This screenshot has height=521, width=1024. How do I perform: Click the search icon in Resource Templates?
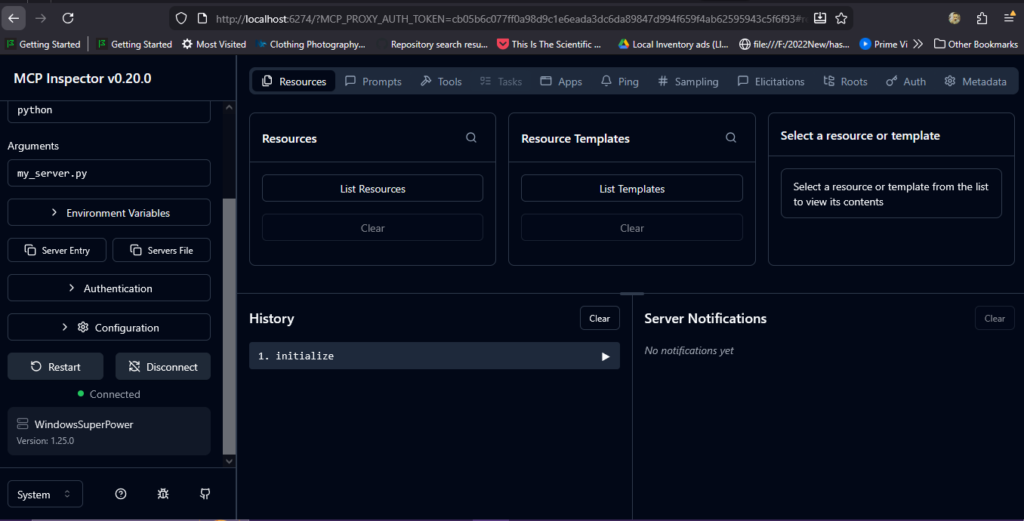pos(731,138)
